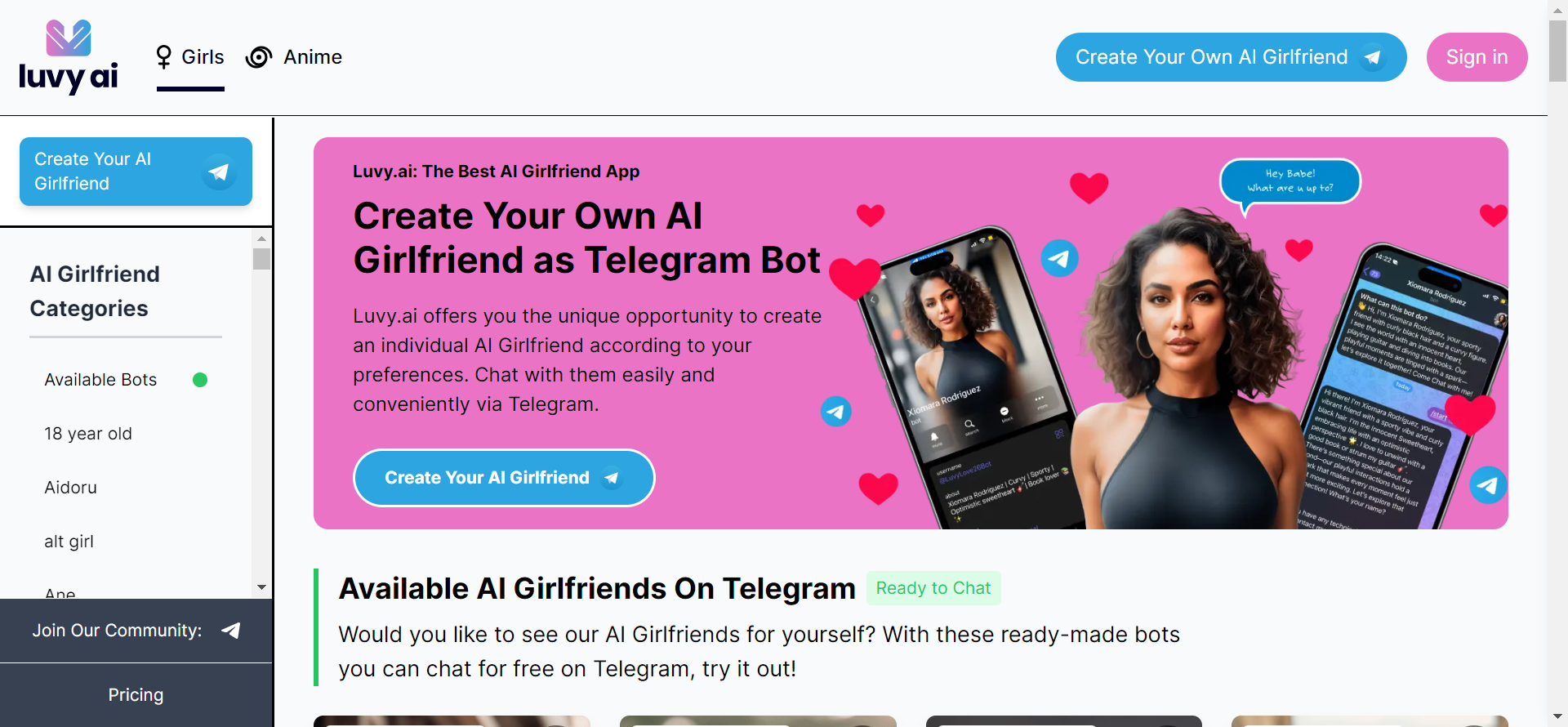
Task: Click the female symbol icon beside Girls
Action: pos(164,56)
